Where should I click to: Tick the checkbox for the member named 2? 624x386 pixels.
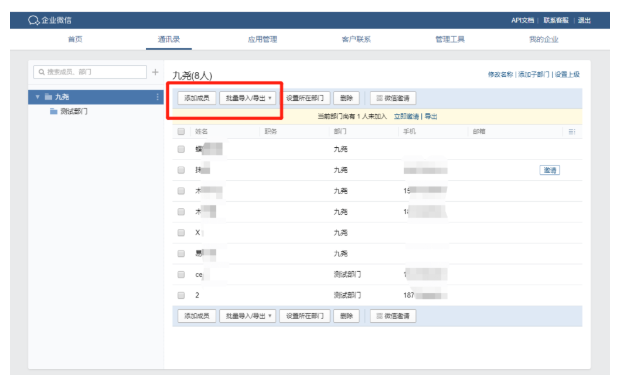[181, 295]
